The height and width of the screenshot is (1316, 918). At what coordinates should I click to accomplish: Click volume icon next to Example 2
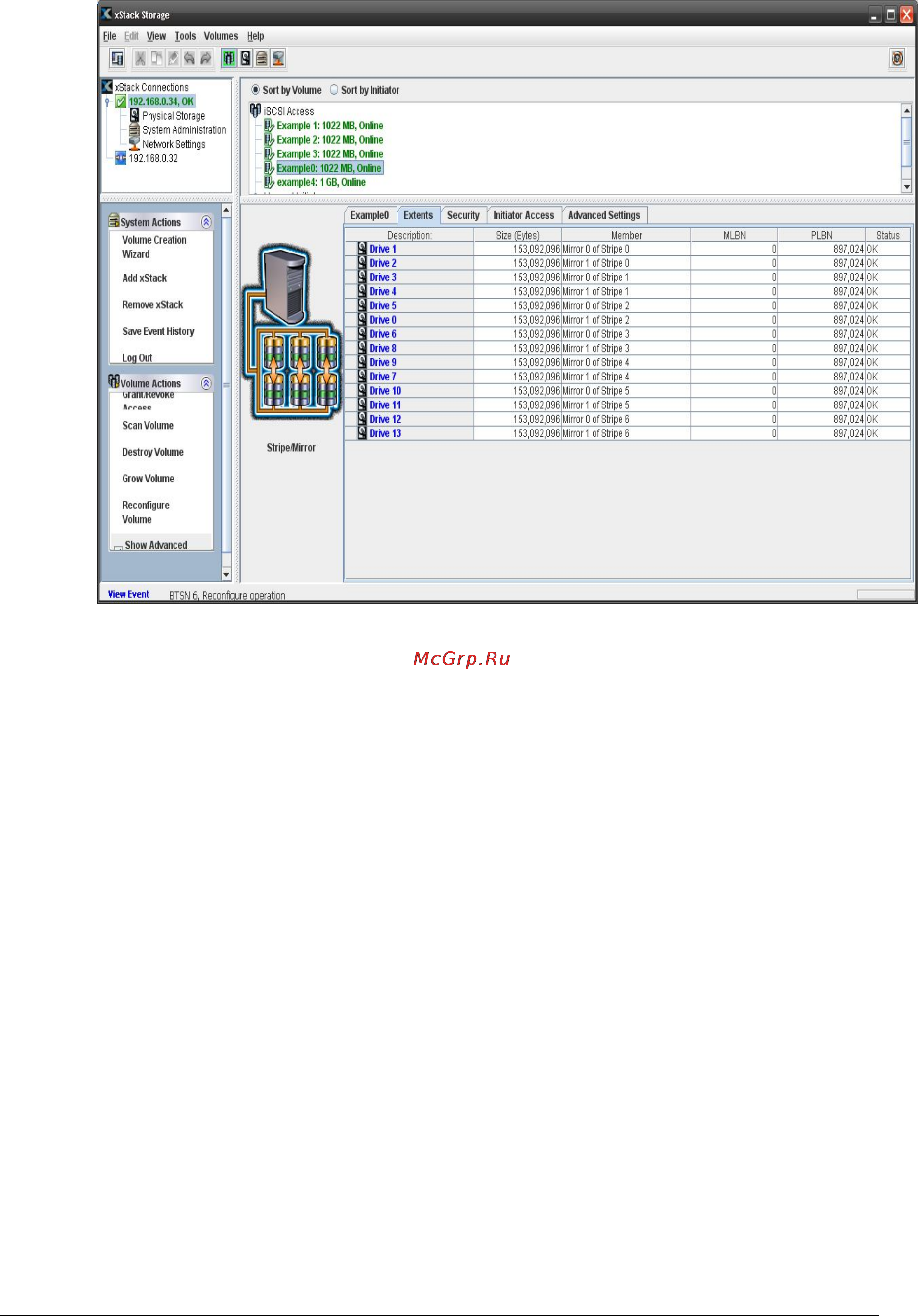pos(269,140)
